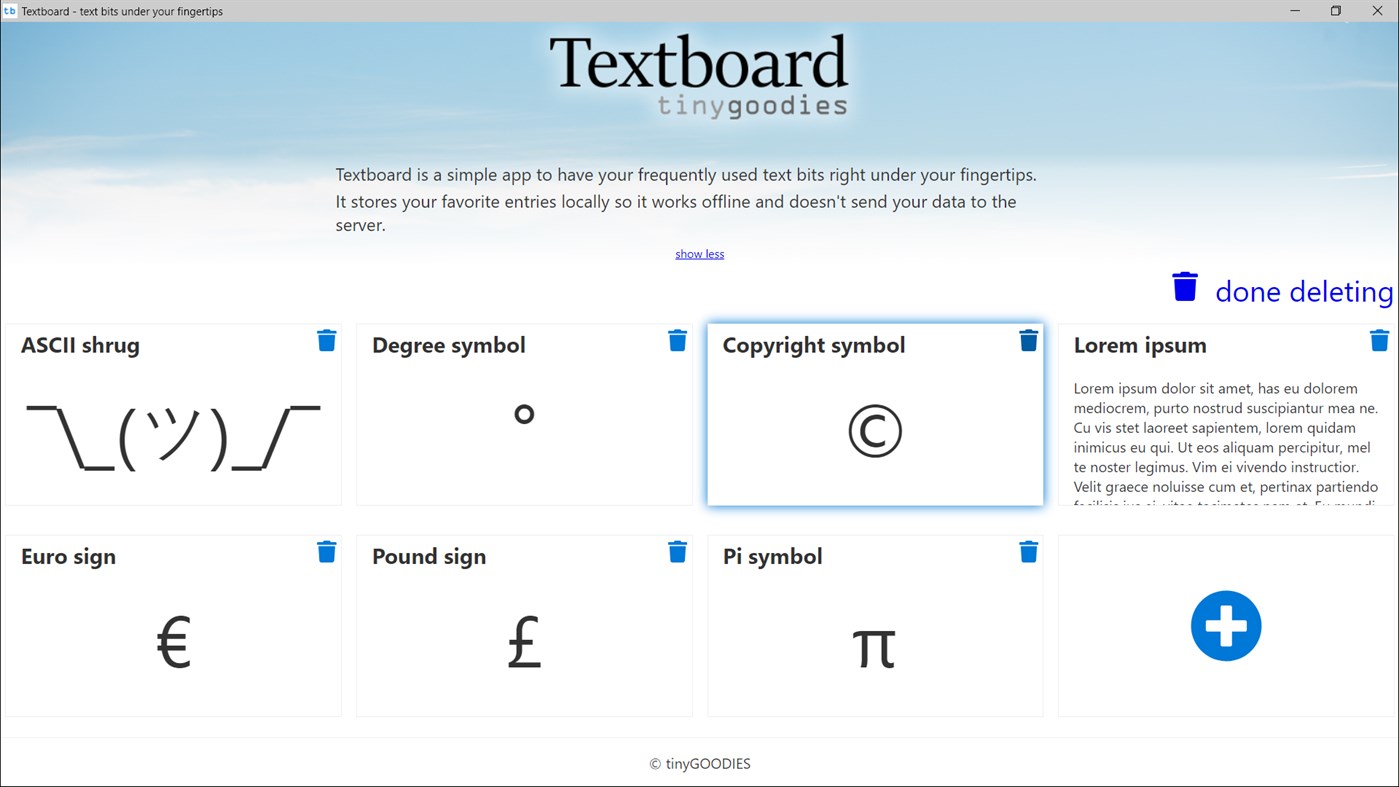Open the Pi symbol card
The height and width of the screenshot is (787, 1399).
click(x=875, y=645)
